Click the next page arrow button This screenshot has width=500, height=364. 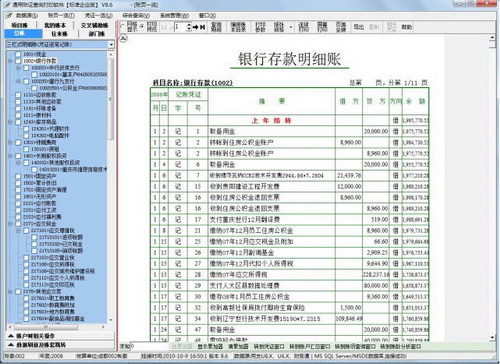click(196, 27)
